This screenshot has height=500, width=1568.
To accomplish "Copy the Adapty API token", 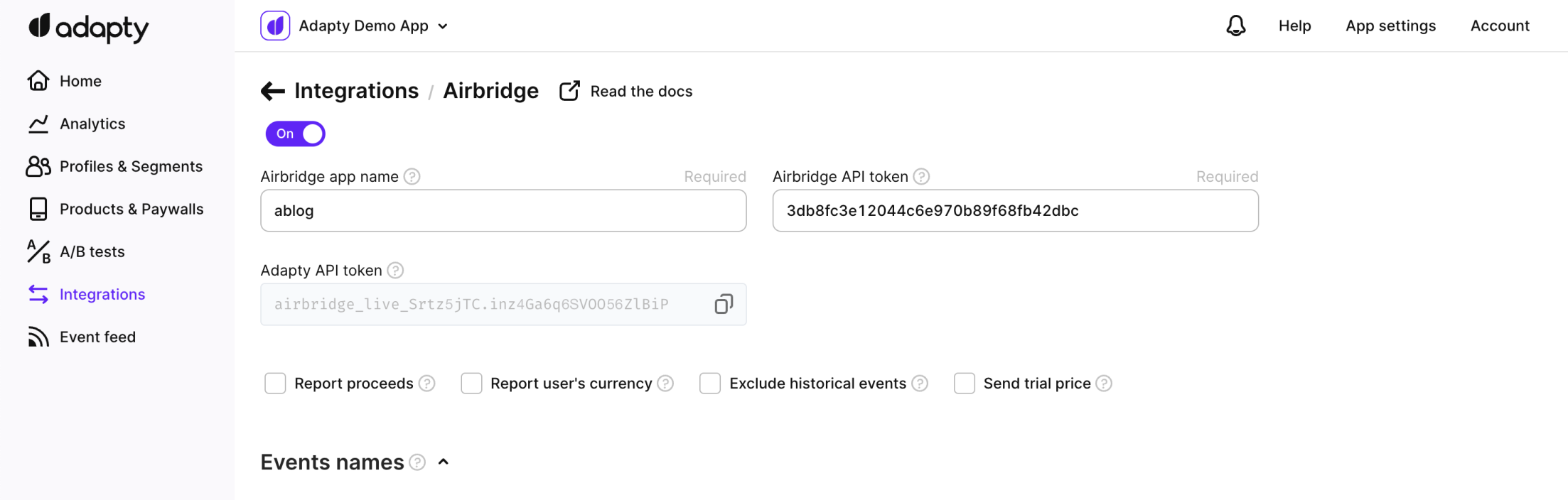I will 724,304.
